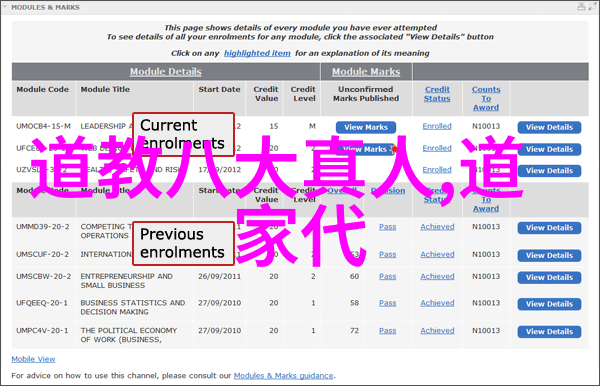Open the Achieved link for UFQEEQ-20-1

pos(437,303)
